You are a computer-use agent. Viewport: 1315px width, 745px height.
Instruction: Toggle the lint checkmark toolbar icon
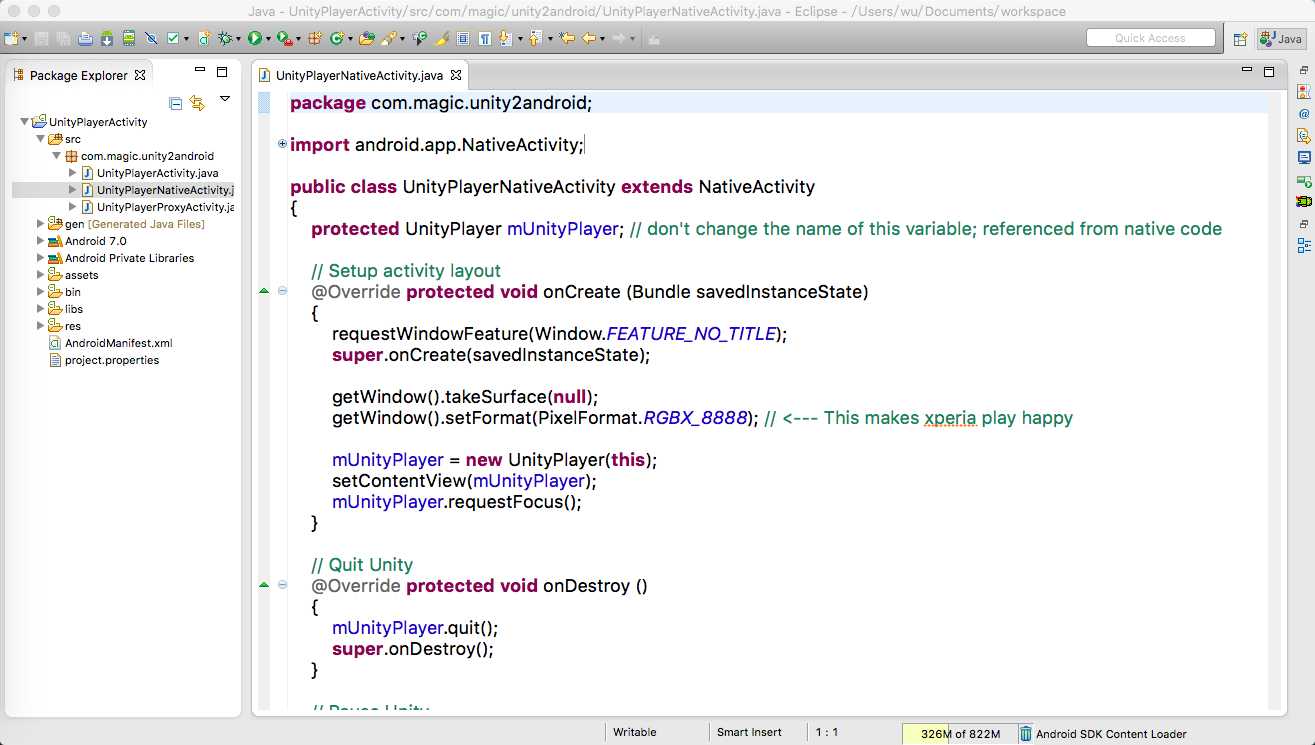click(x=172, y=38)
